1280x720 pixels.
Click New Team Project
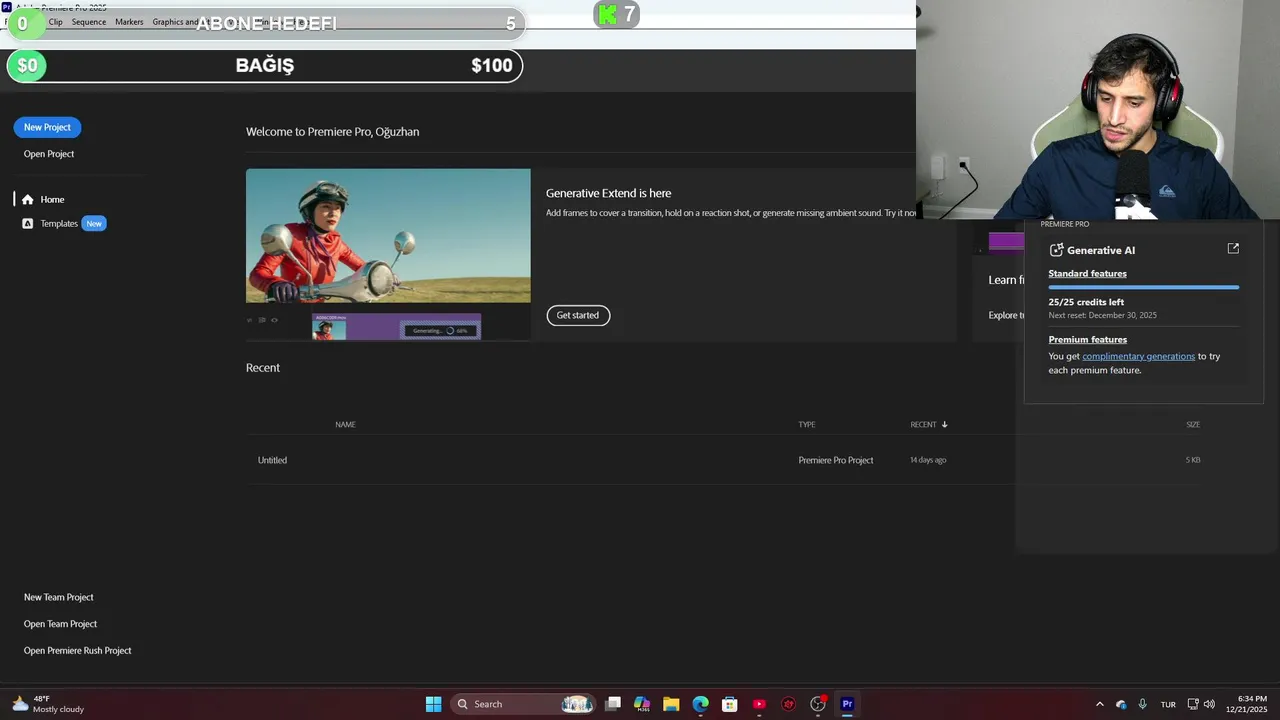[x=58, y=597]
